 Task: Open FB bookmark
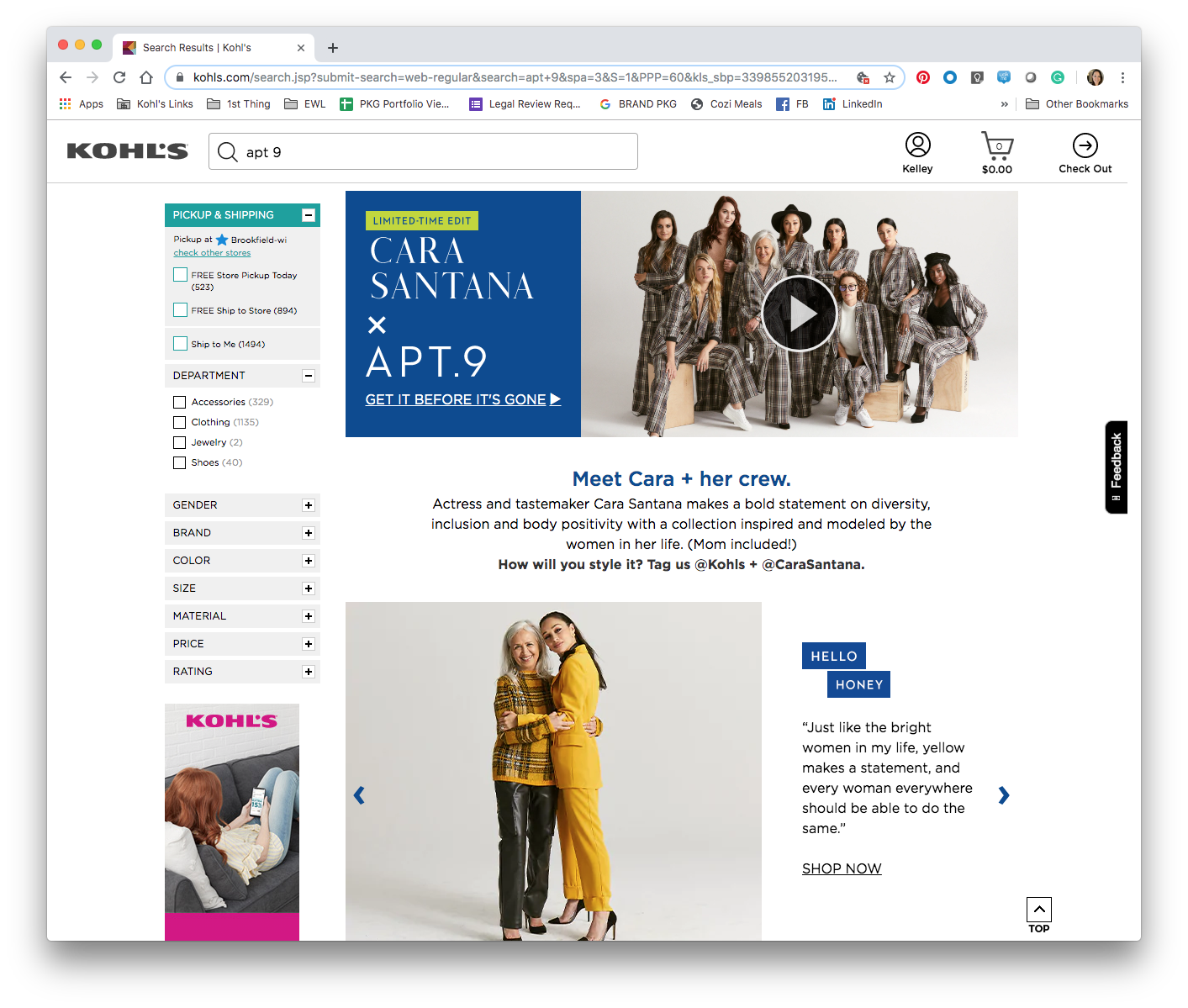pyautogui.click(x=792, y=104)
